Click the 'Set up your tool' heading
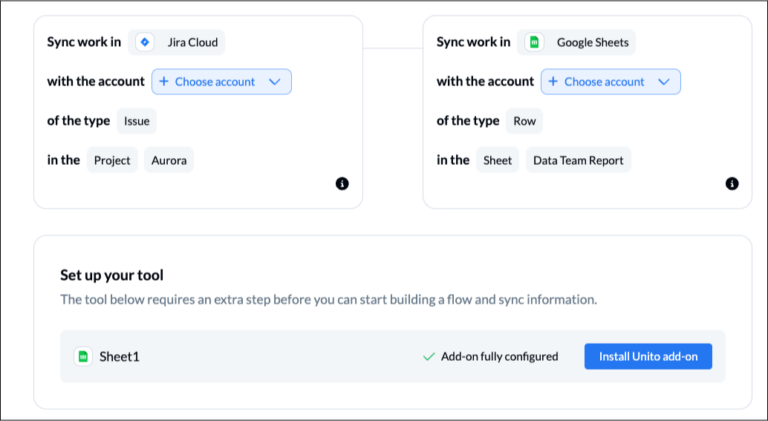This screenshot has height=421, width=768. click(112, 275)
